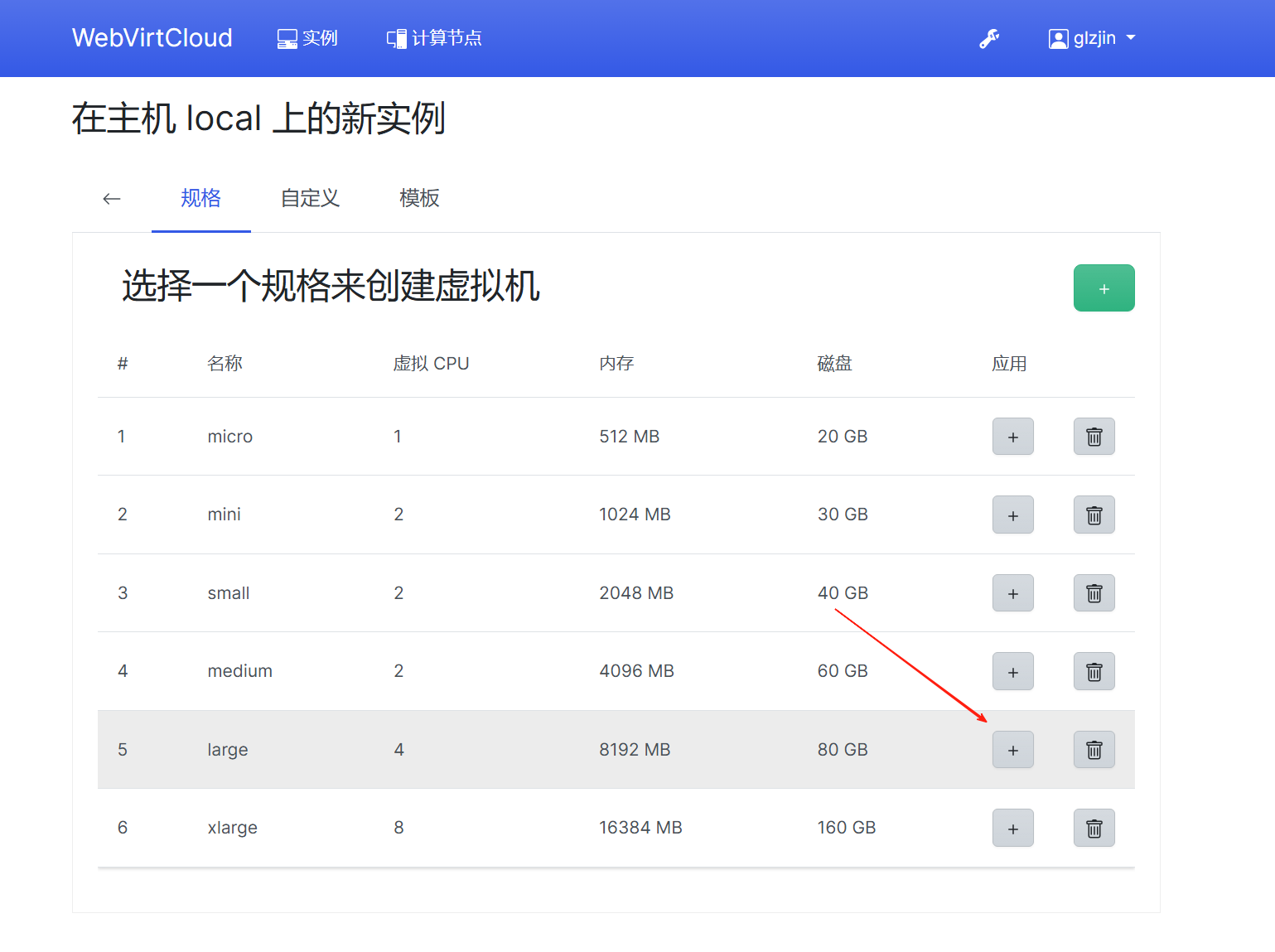Screen dimensions: 1275x952
Task: Click the 2048 MB memory cell
Action: click(x=637, y=593)
